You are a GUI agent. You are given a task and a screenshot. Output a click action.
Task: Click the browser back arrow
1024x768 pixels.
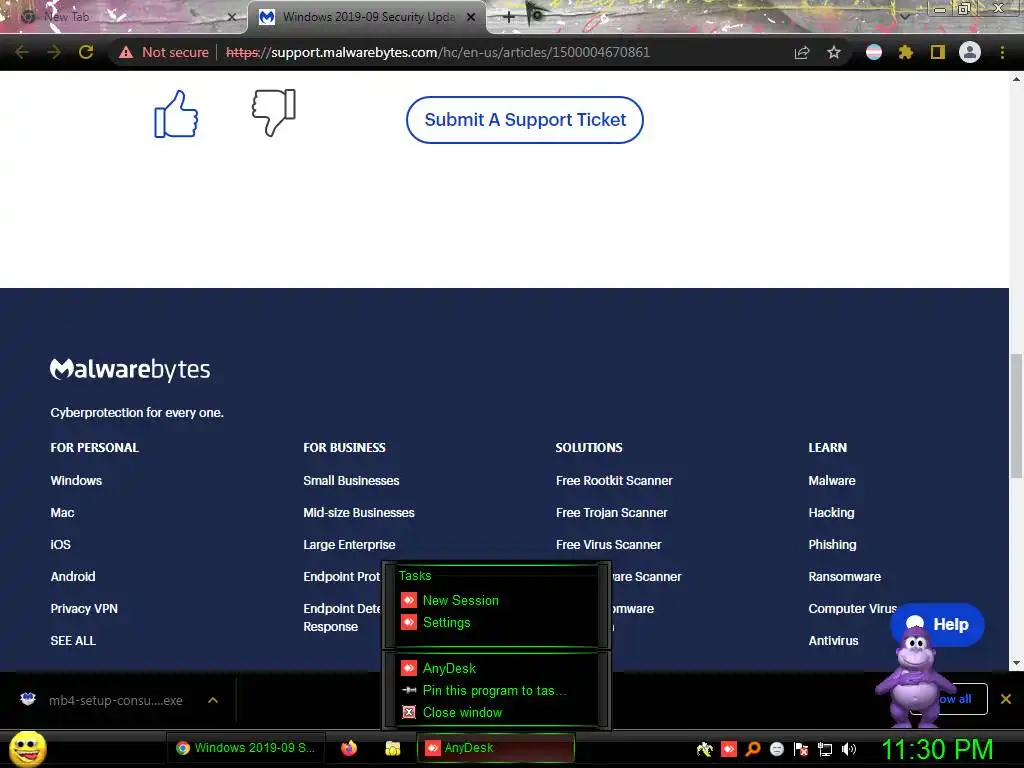pyautogui.click(x=22, y=52)
